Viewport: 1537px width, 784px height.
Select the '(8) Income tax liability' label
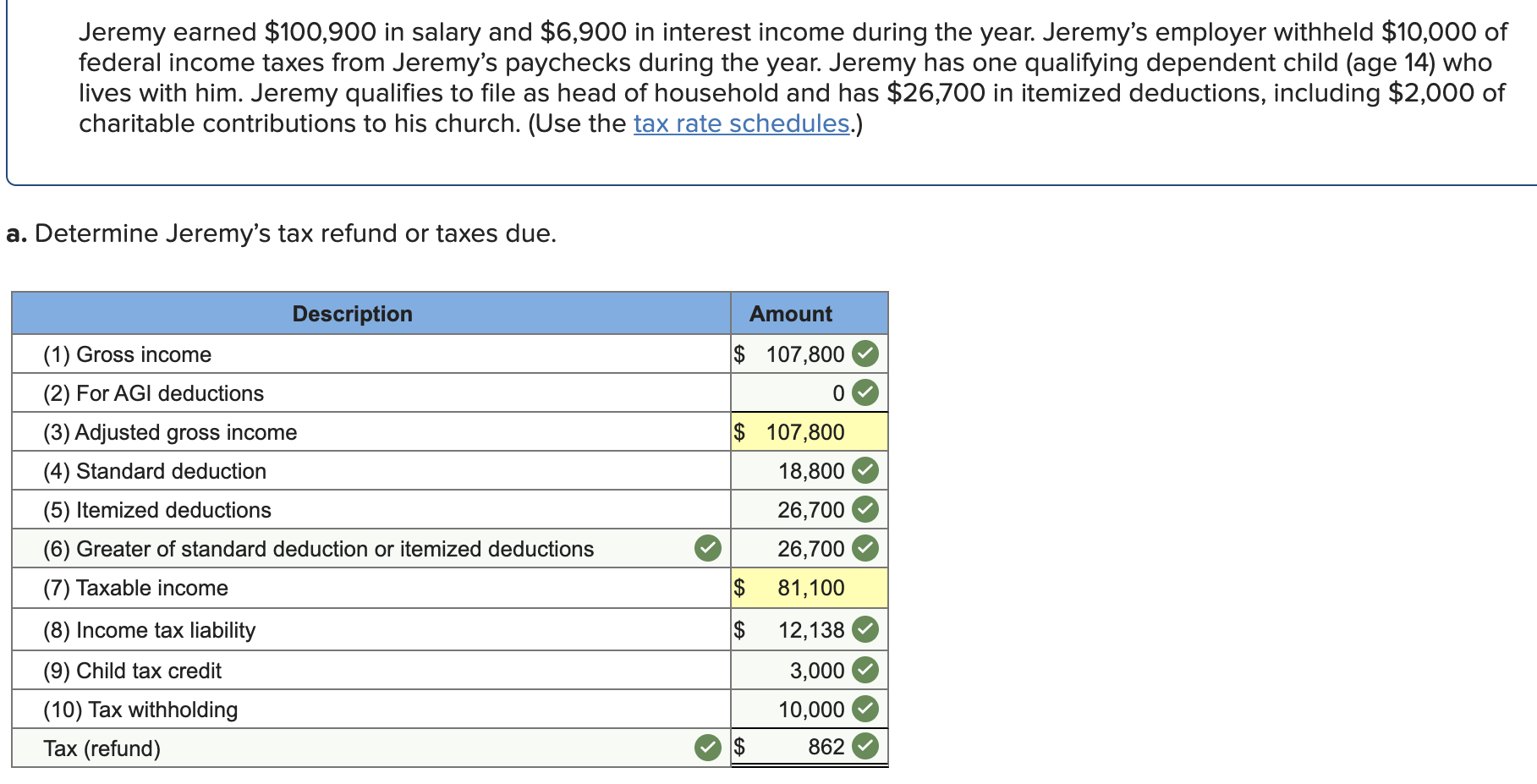click(x=150, y=630)
